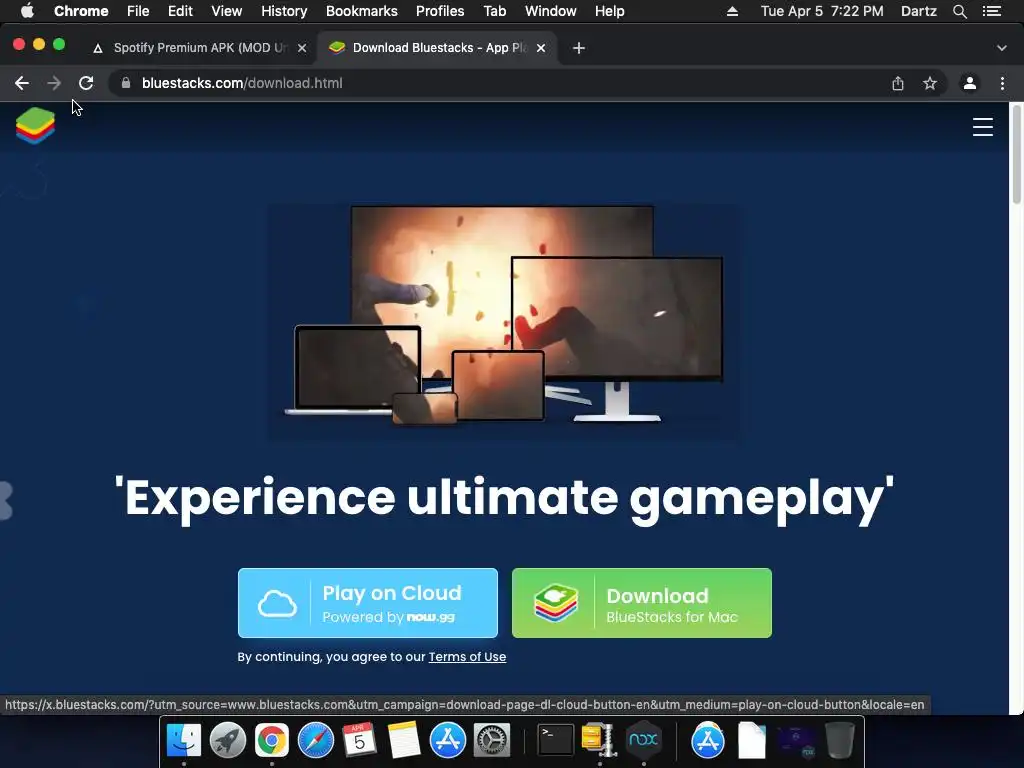Expand the tab search chevron

pyautogui.click(x=1002, y=48)
